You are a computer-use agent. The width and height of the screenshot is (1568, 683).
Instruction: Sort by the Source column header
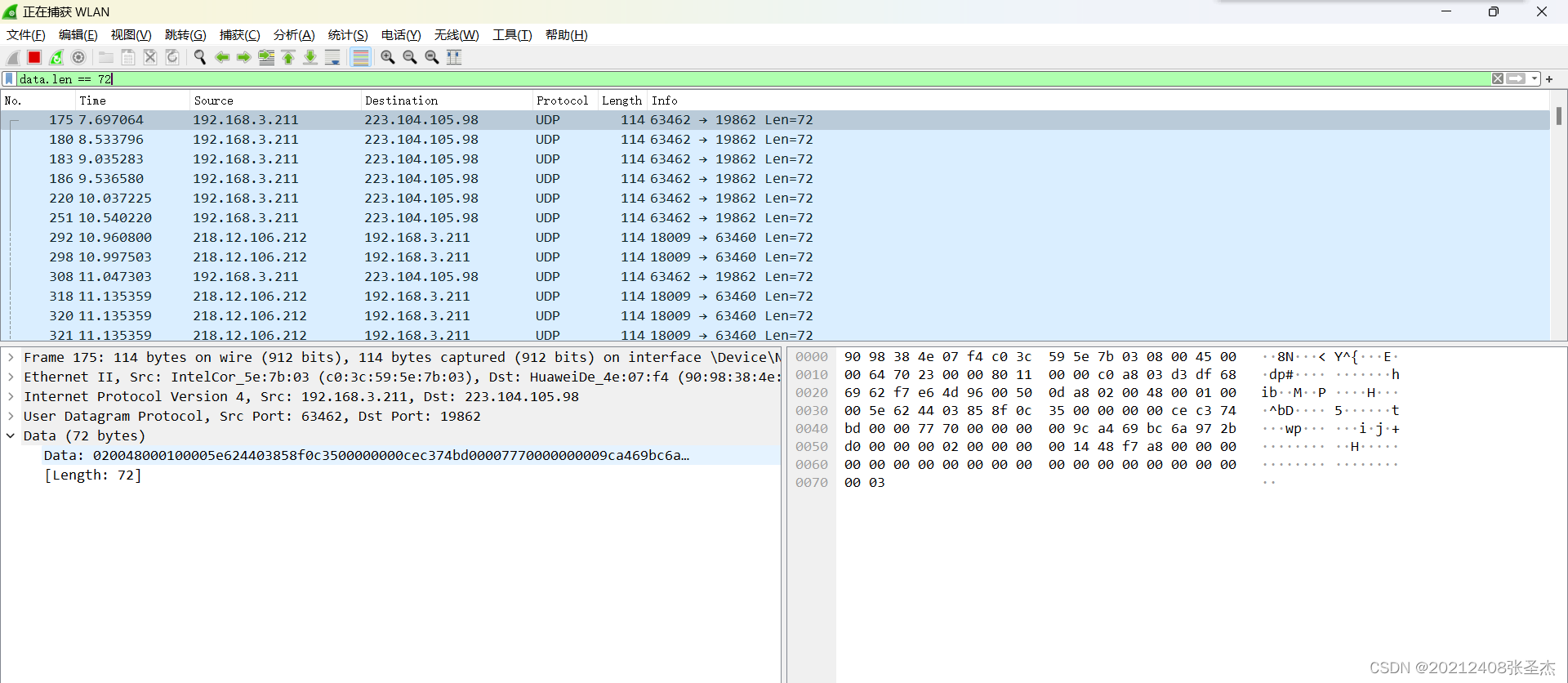coord(274,100)
